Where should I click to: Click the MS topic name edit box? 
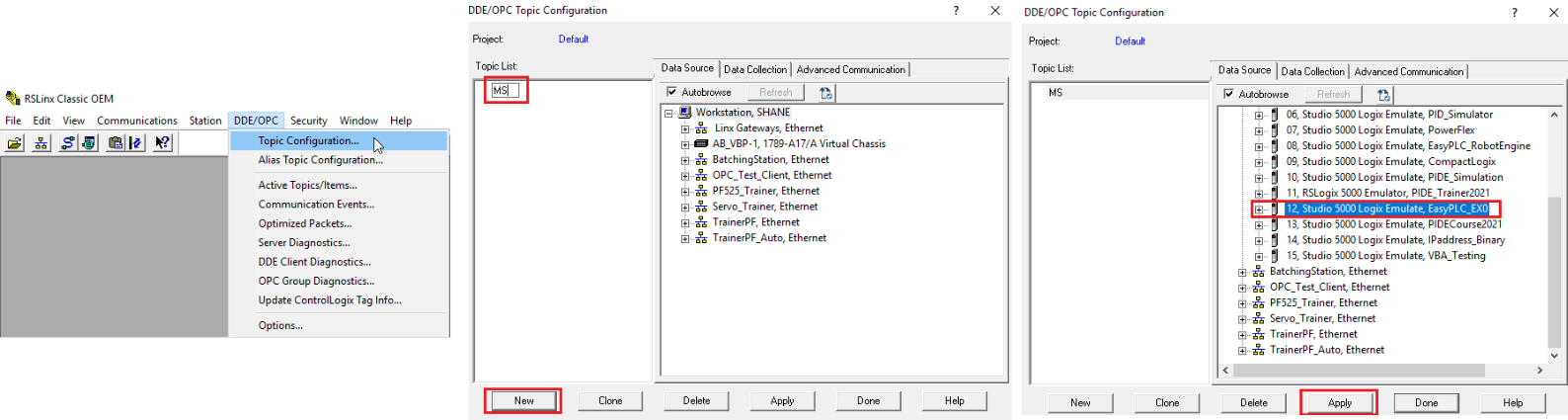pos(505,91)
